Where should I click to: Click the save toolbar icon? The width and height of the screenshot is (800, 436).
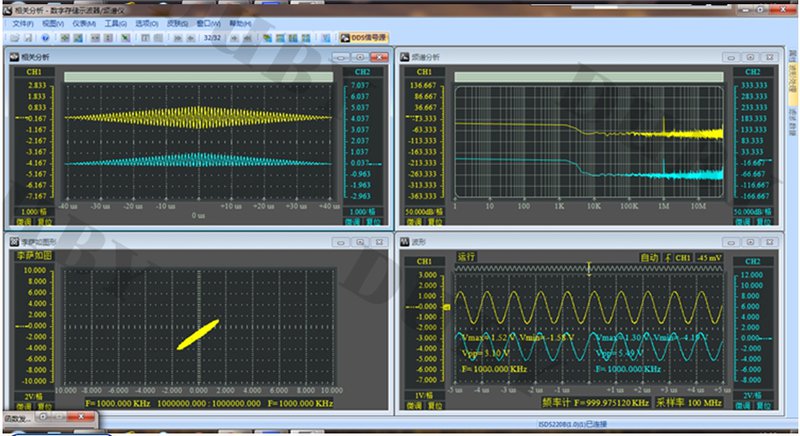[28, 38]
